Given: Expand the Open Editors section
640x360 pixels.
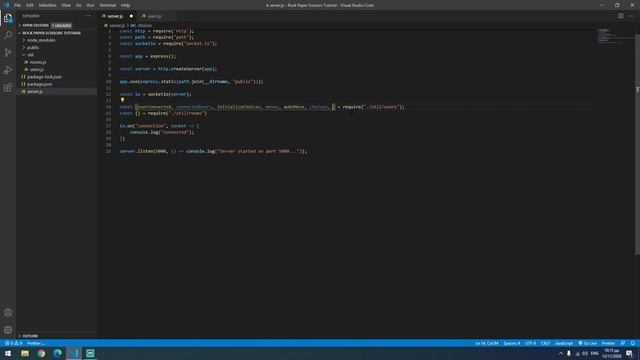Looking at the screenshot, I should 35,25.
